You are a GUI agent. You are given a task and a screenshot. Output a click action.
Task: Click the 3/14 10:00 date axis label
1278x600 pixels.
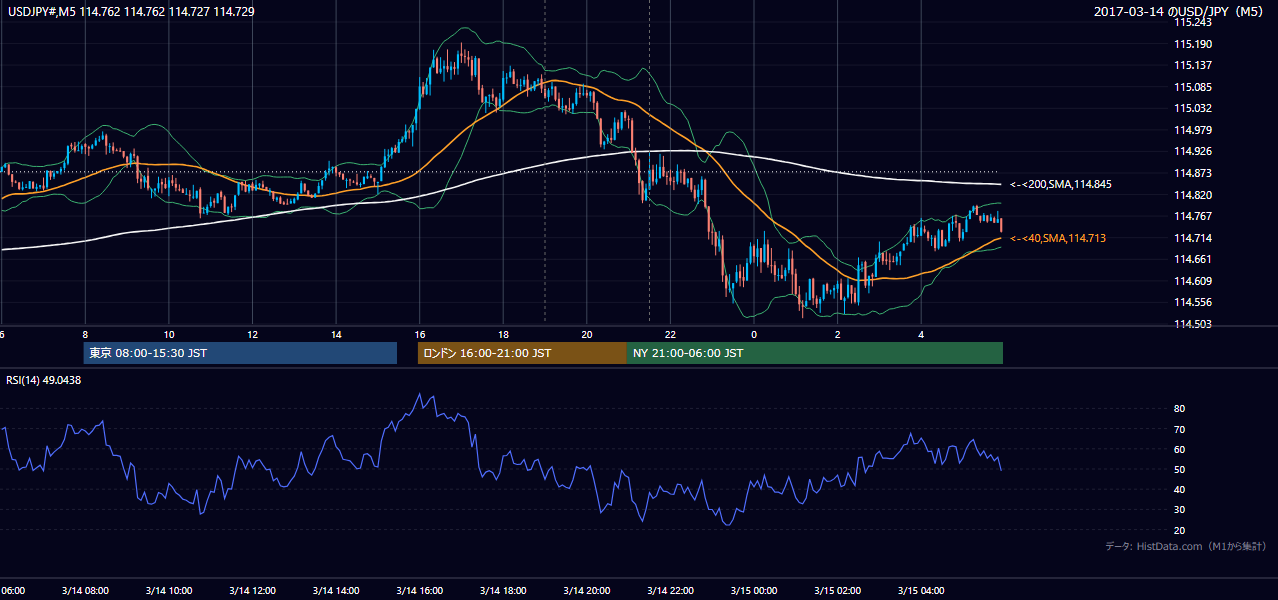[x=169, y=590]
